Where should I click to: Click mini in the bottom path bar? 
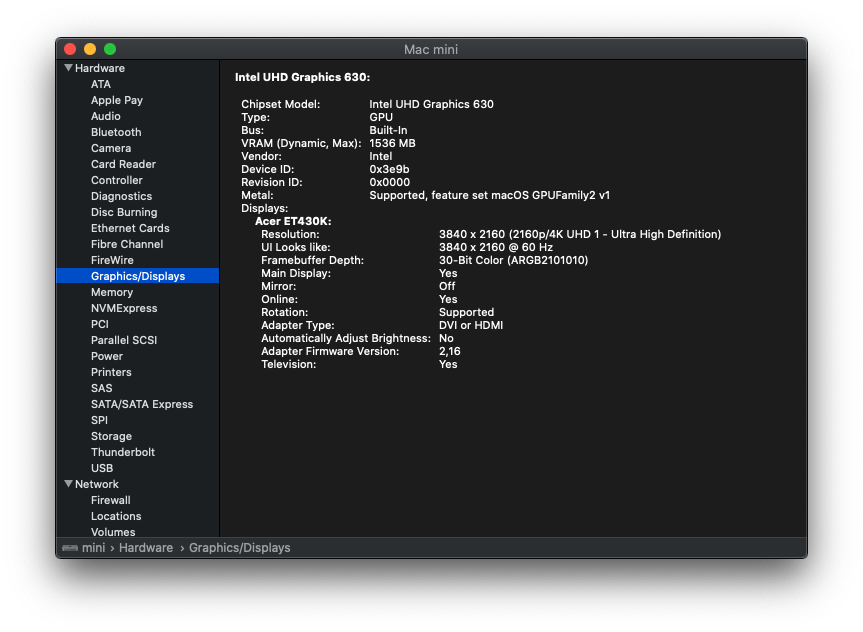(x=94, y=548)
